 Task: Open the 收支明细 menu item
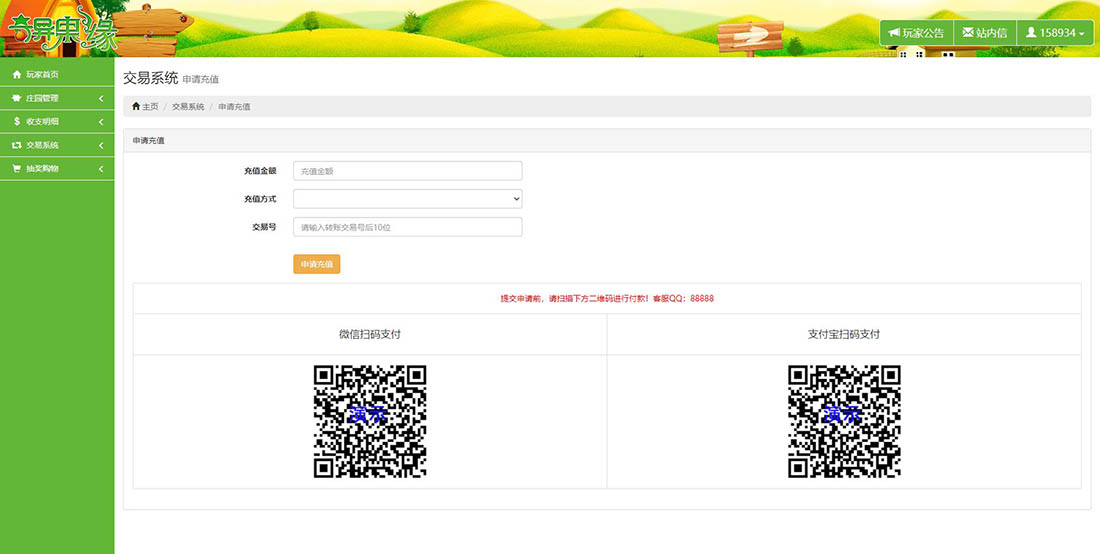click(x=57, y=121)
